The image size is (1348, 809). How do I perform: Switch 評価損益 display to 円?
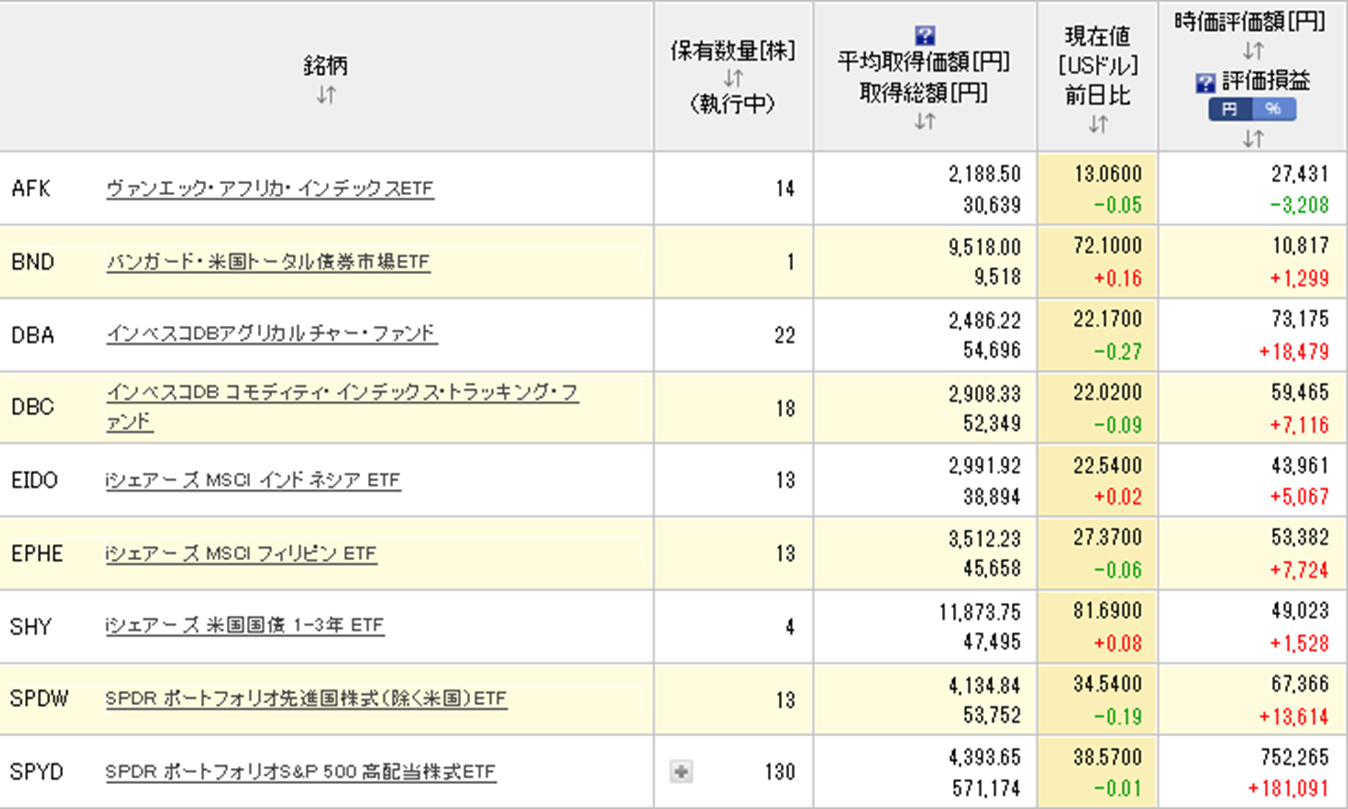(x=1229, y=110)
